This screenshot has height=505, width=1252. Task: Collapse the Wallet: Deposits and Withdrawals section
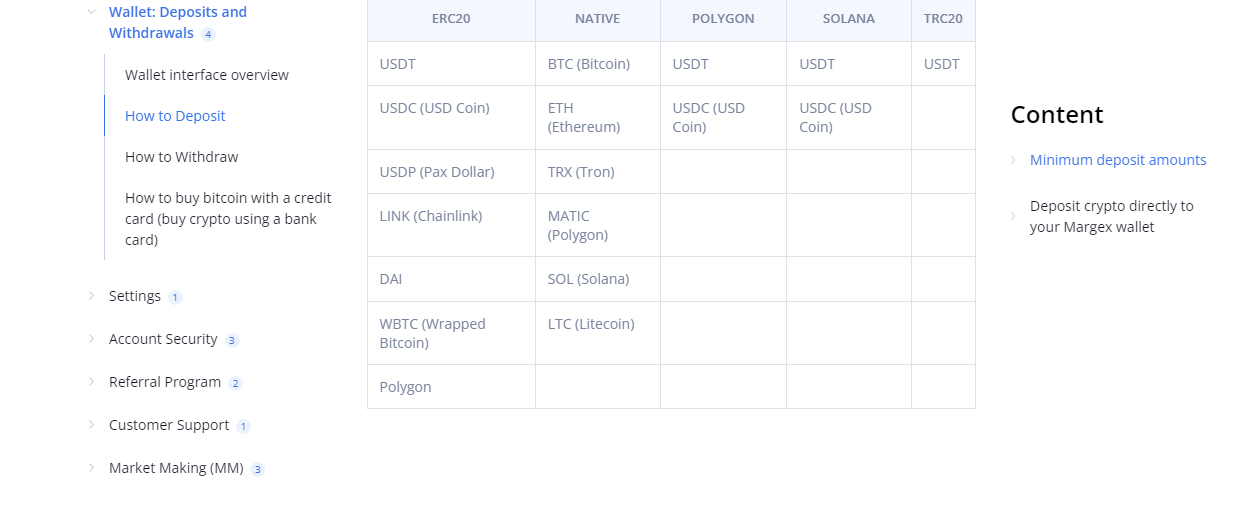click(91, 12)
